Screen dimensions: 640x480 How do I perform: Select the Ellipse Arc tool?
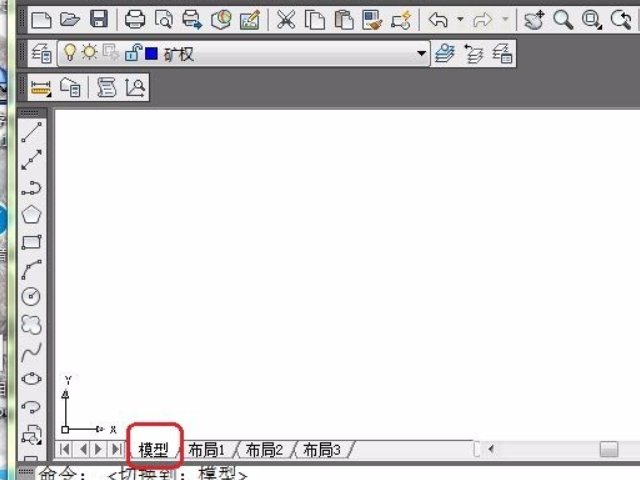31,407
